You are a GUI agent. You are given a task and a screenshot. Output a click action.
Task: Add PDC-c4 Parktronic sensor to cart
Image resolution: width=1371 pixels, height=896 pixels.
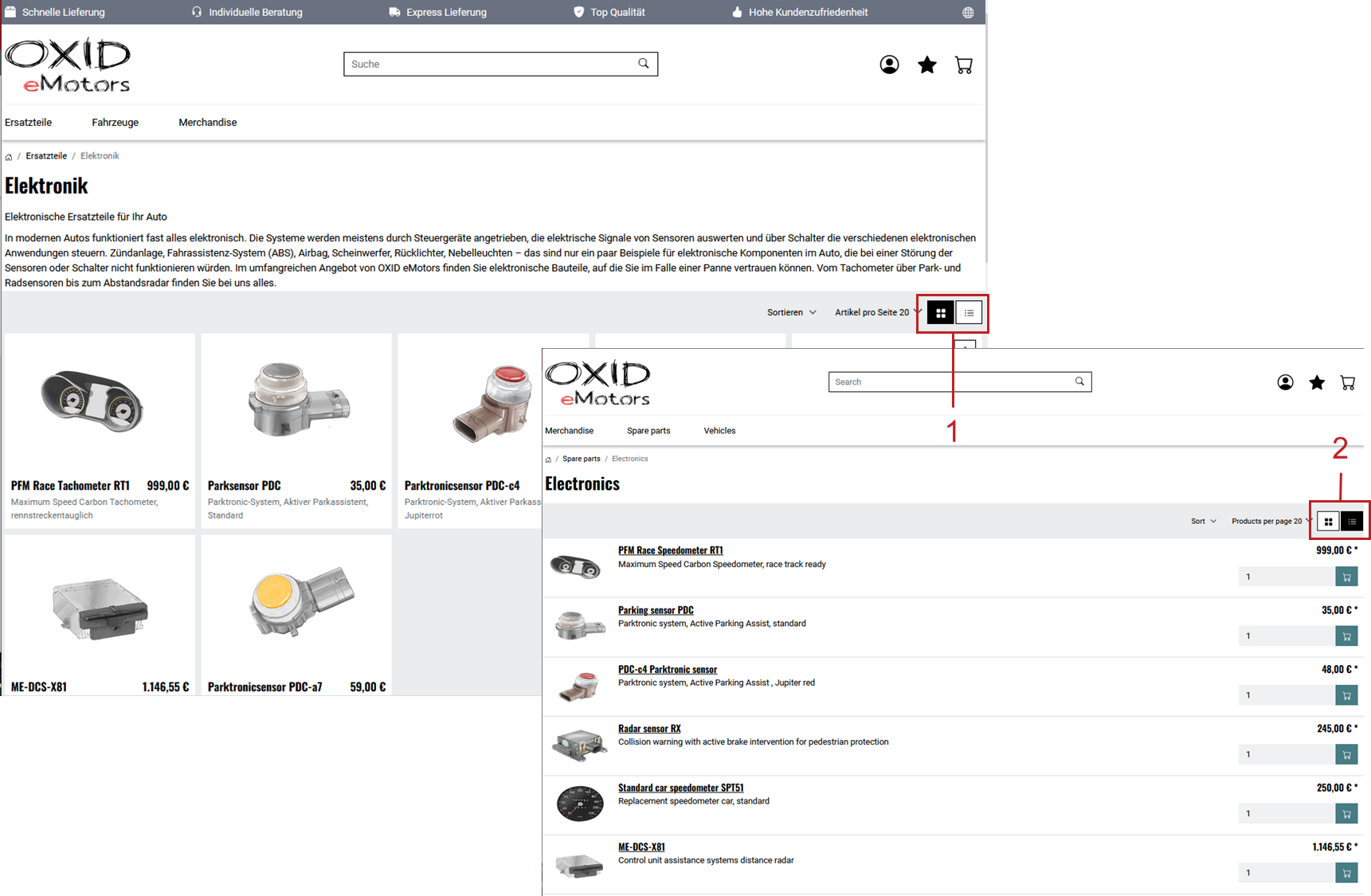coord(1346,695)
